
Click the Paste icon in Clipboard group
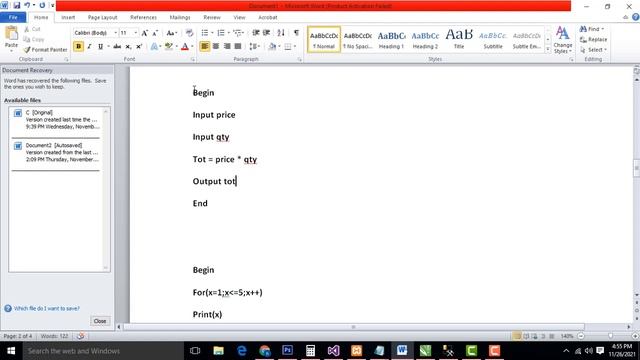coord(11,34)
